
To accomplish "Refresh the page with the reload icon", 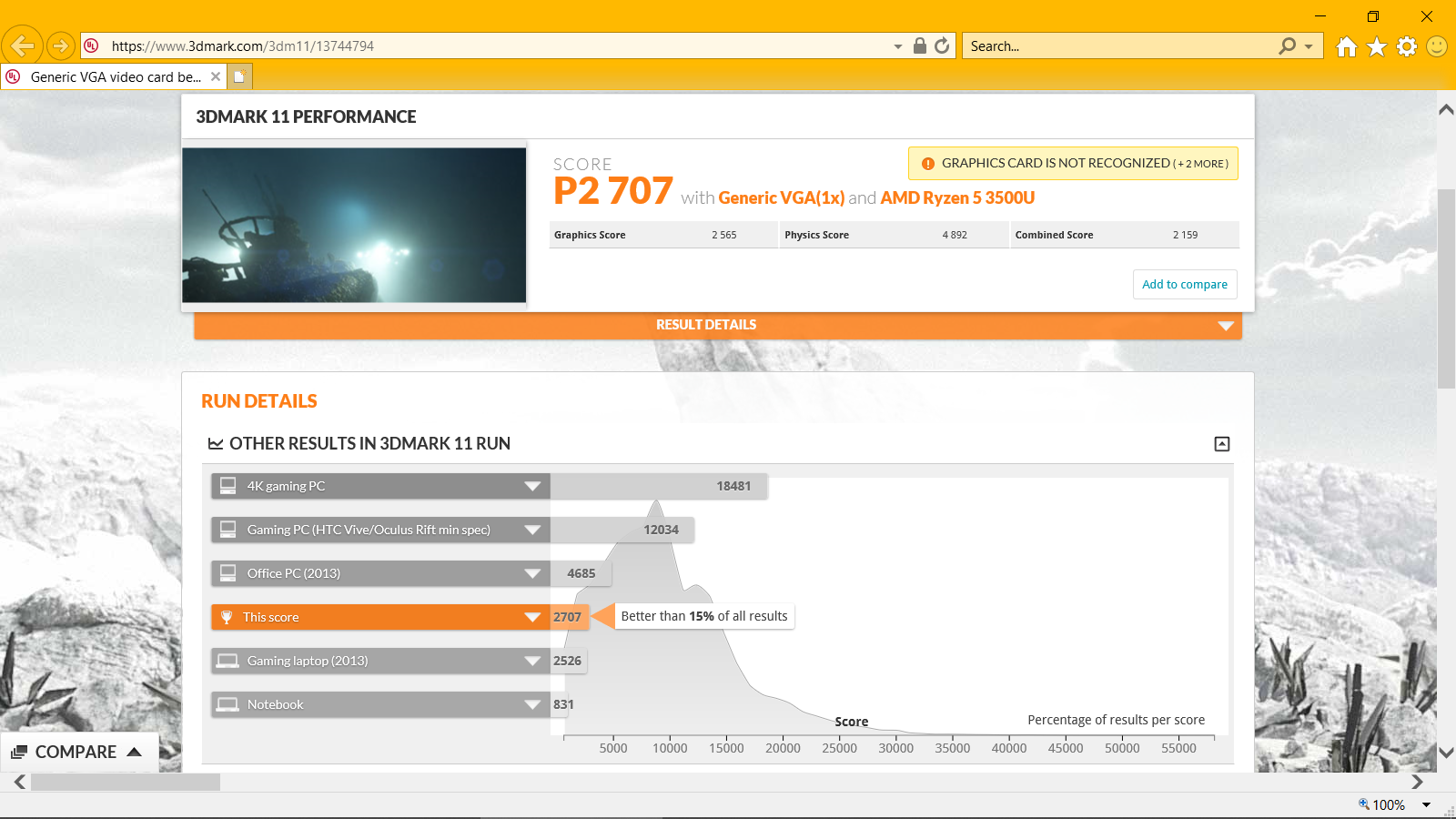I will (942, 45).
